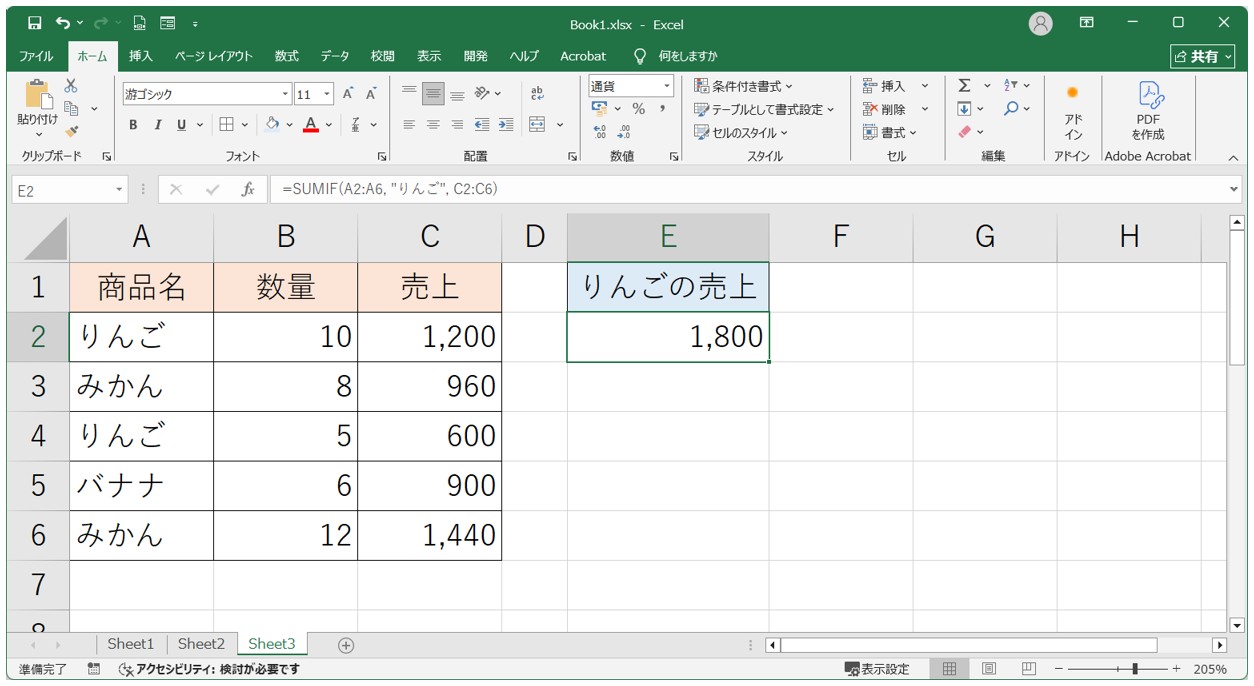
Task: Toggle Bold formatting
Action: click(133, 125)
